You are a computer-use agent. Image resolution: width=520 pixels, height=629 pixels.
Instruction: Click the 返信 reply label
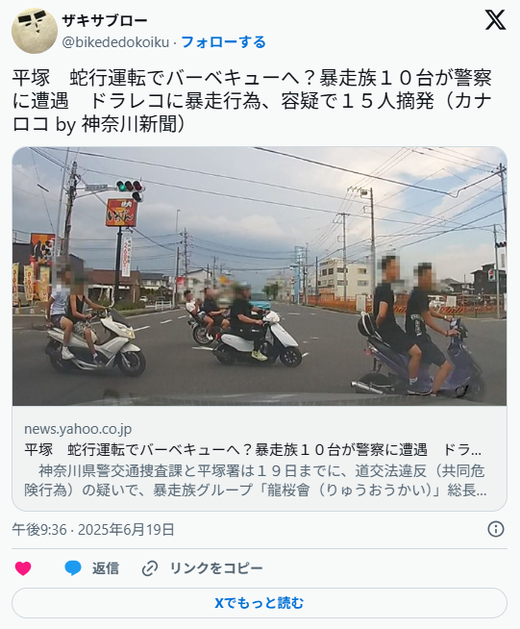106,568
